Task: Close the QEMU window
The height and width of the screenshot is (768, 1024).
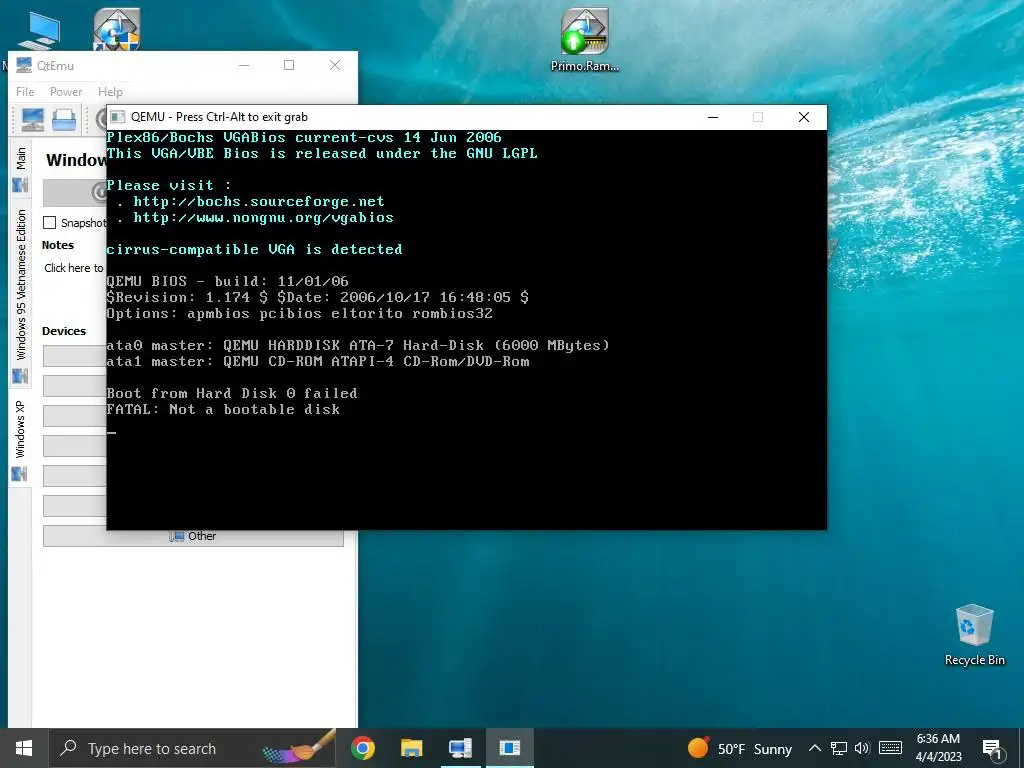Action: pyautogui.click(x=804, y=117)
